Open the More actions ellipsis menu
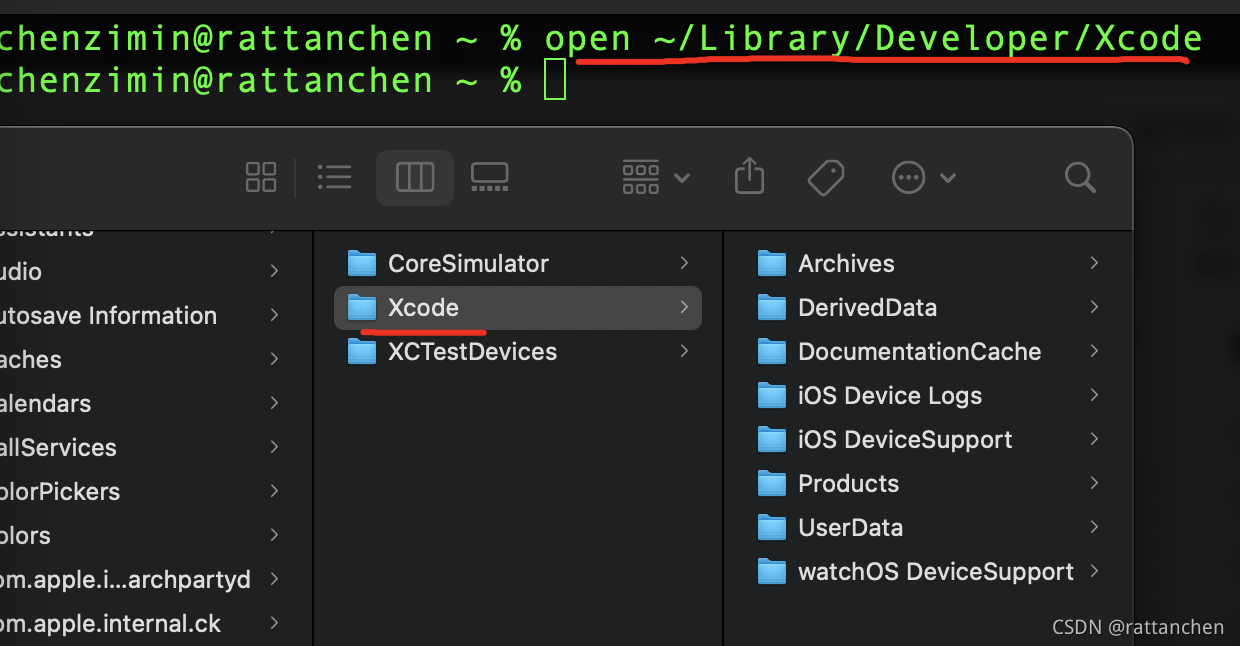Viewport: 1240px width, 646px height. 923,178
